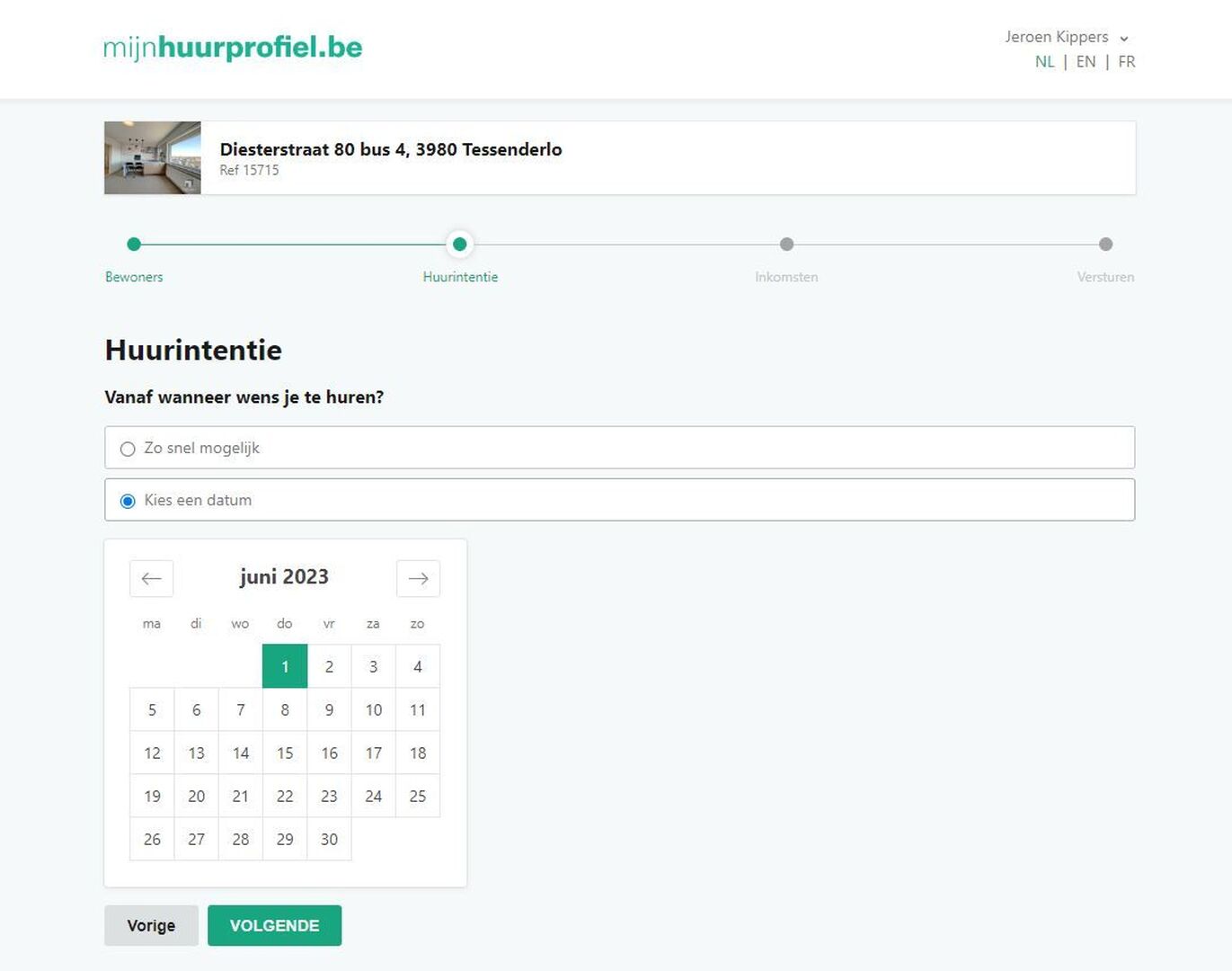This screenshot has width=1232, height=971.
Task: Go to next month with right arrow
Action: click(x=418, y=578)
